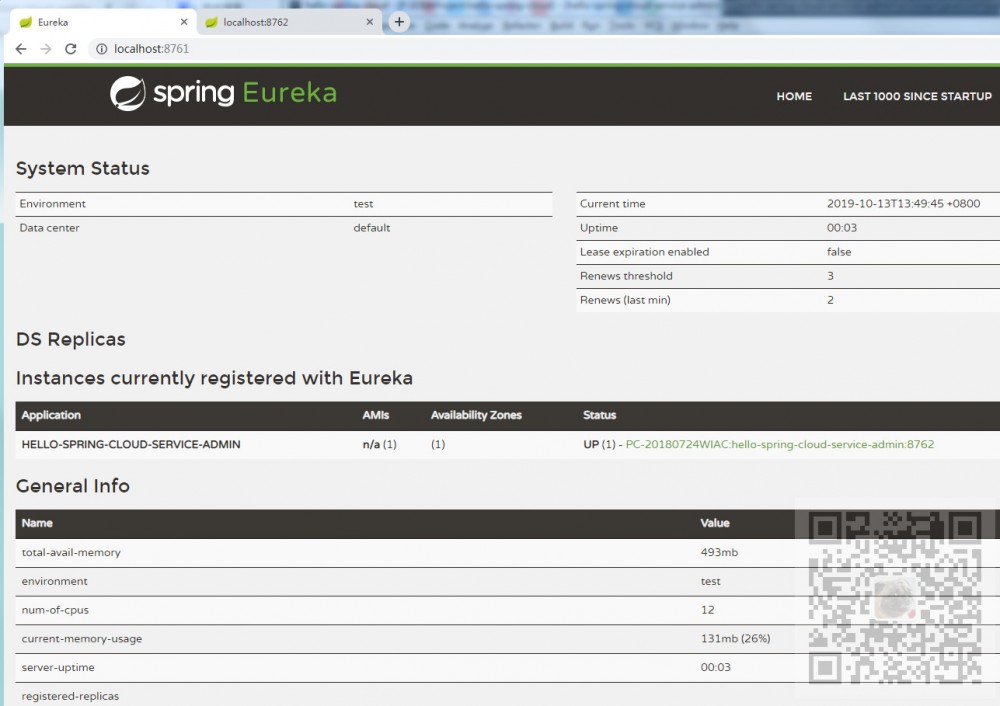Image resolution: width=1000 pixels, height=706 pixels.
Task: Click the Application column header
Action: 51,415
